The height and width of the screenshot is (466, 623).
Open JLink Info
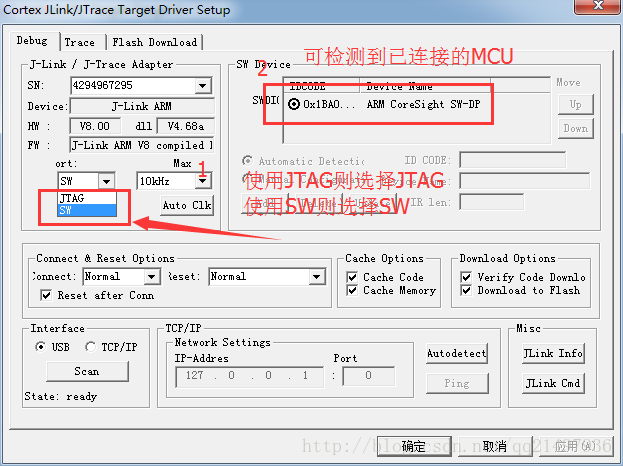click(x=553, y=353)
